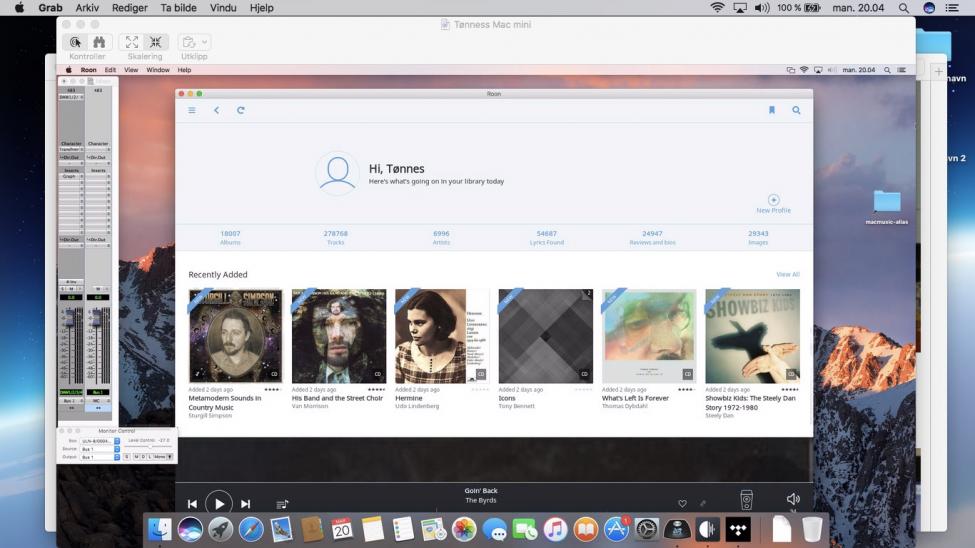Switch to full-size scaling icon

tap(132, 42)
